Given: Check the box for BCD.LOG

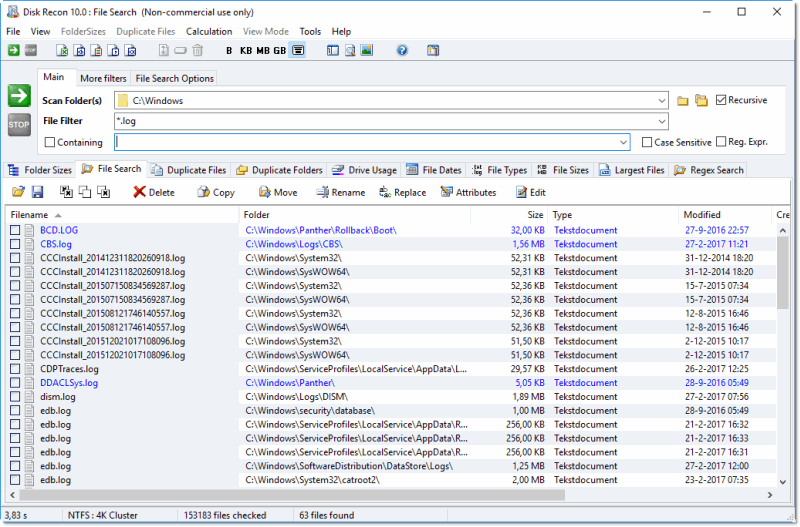Looking at the screenshot, I should click(15, 230).
